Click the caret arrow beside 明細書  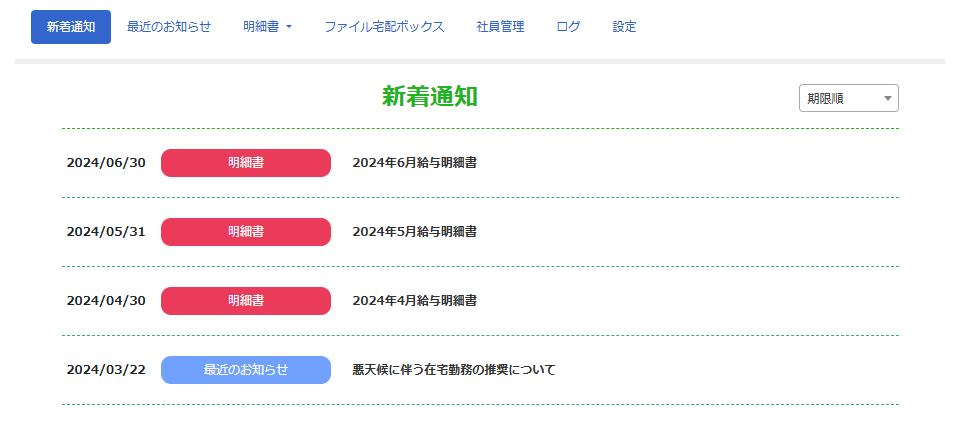point(289,27)
